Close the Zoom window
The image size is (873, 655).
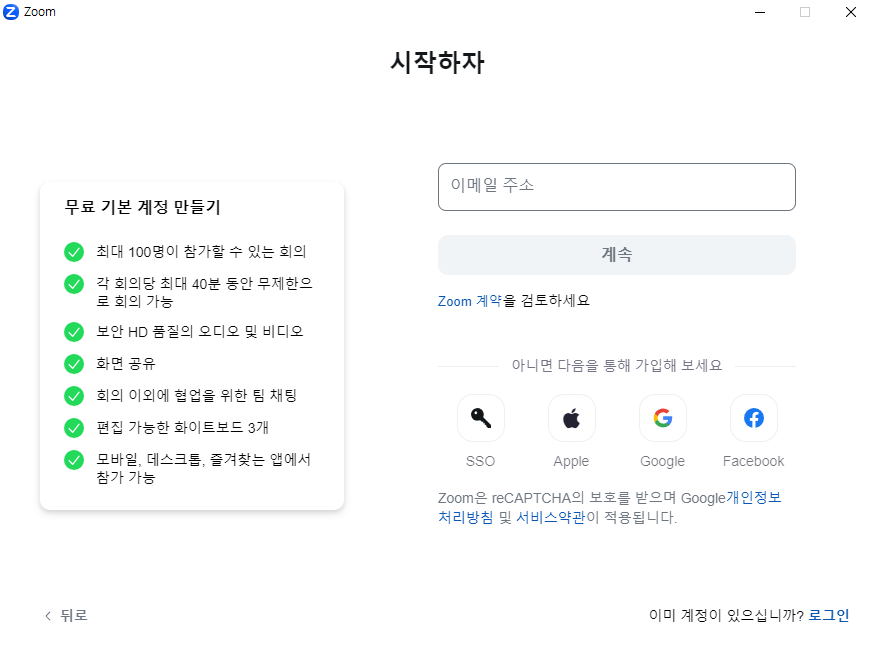point(851,12)
